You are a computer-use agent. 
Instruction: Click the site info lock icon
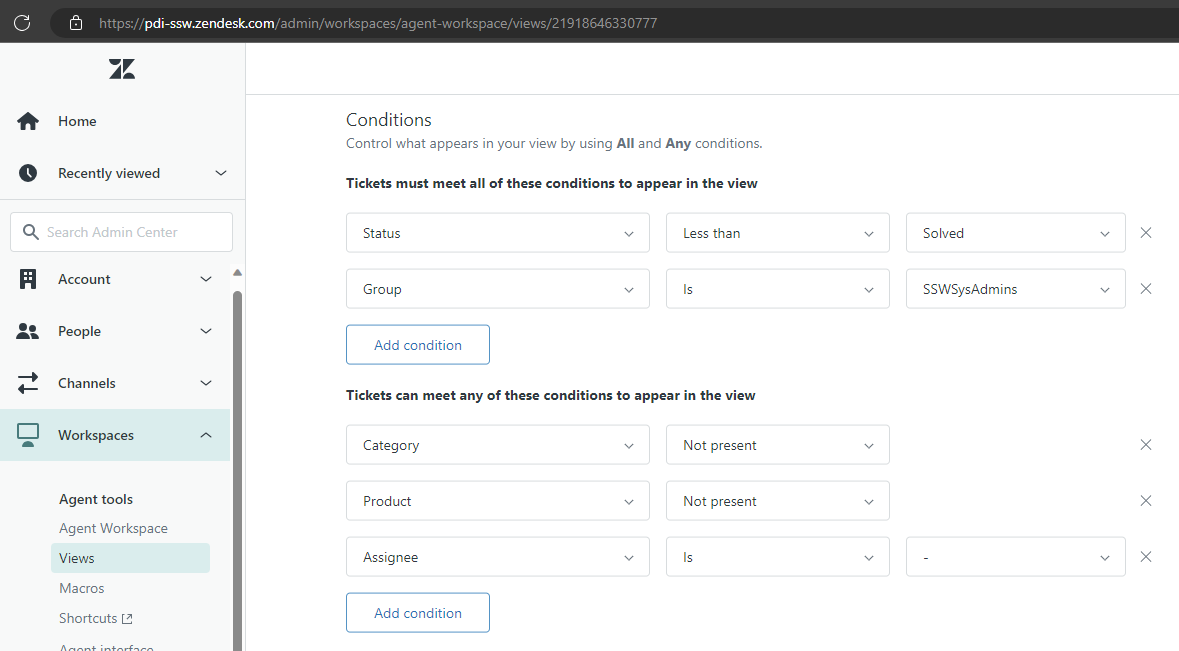(76, 22)
